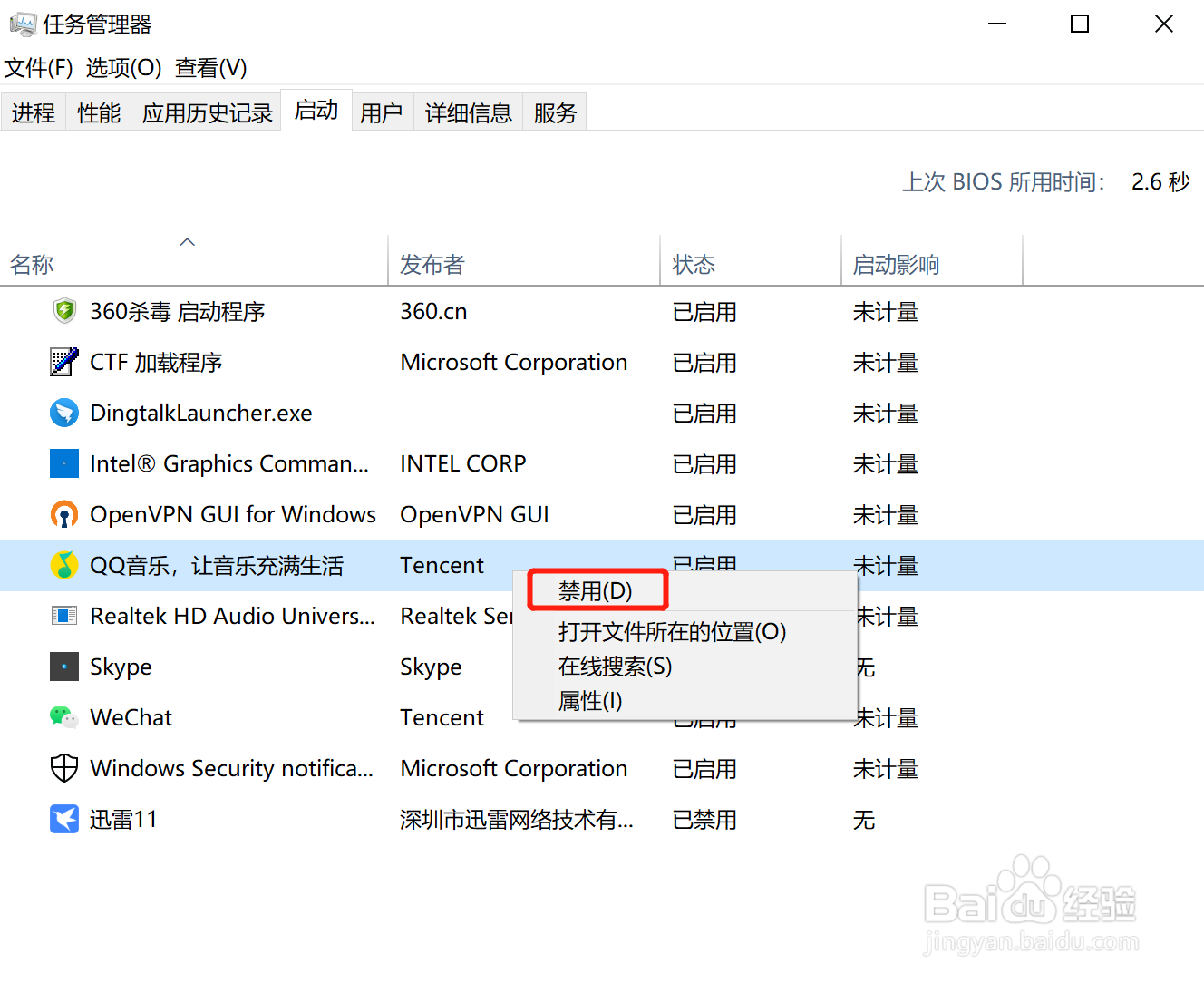1204x983 pixels.
Task: Select the Skype entry name
Action: coord(121,667)
